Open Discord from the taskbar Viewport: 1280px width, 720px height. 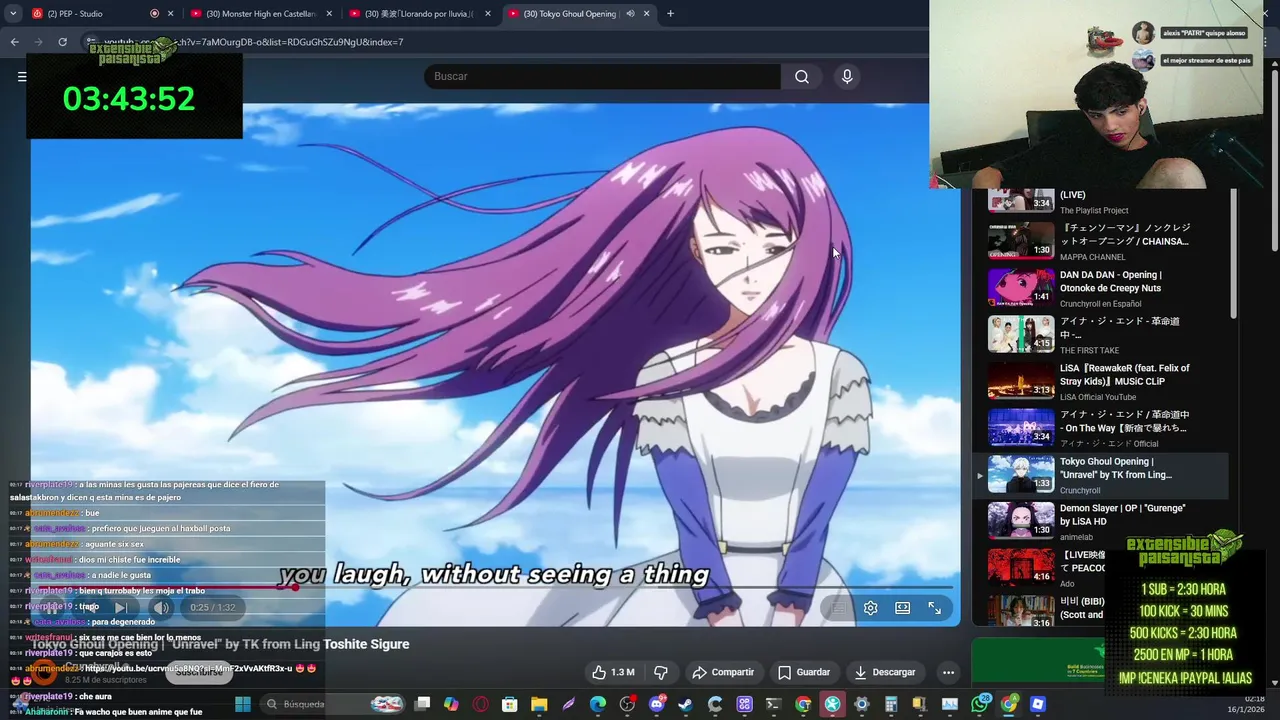click(x=656, y=704)
